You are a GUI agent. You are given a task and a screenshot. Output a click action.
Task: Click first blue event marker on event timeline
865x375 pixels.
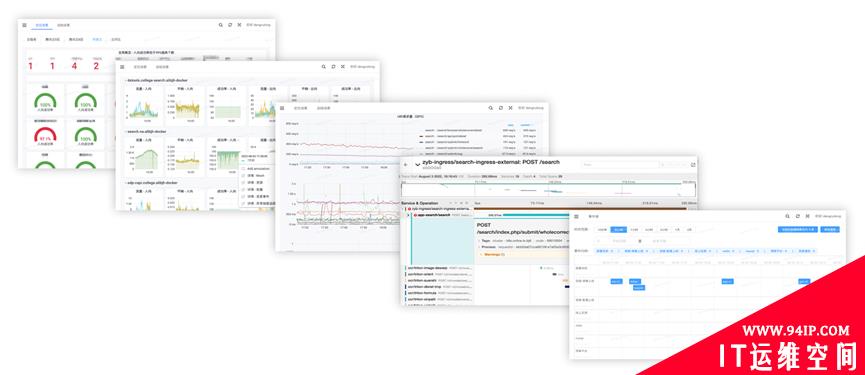click(x=616, y=281)
